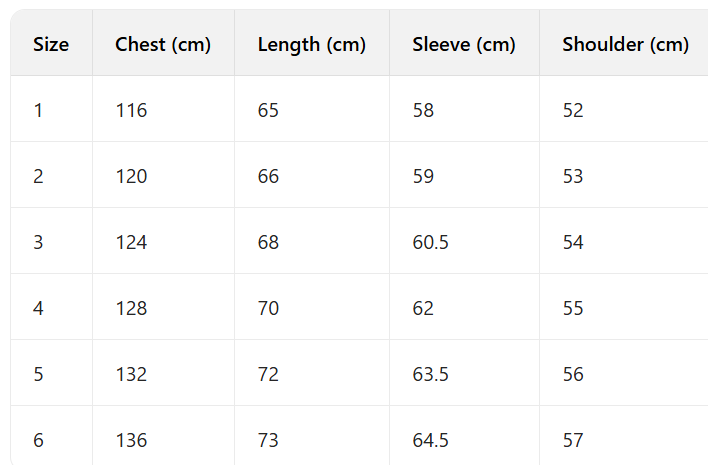This screenshot has width=708, height=465.
Task: Click the Sleeve (cm) column header
Action: pyautogui.click(x=463, y=44)
